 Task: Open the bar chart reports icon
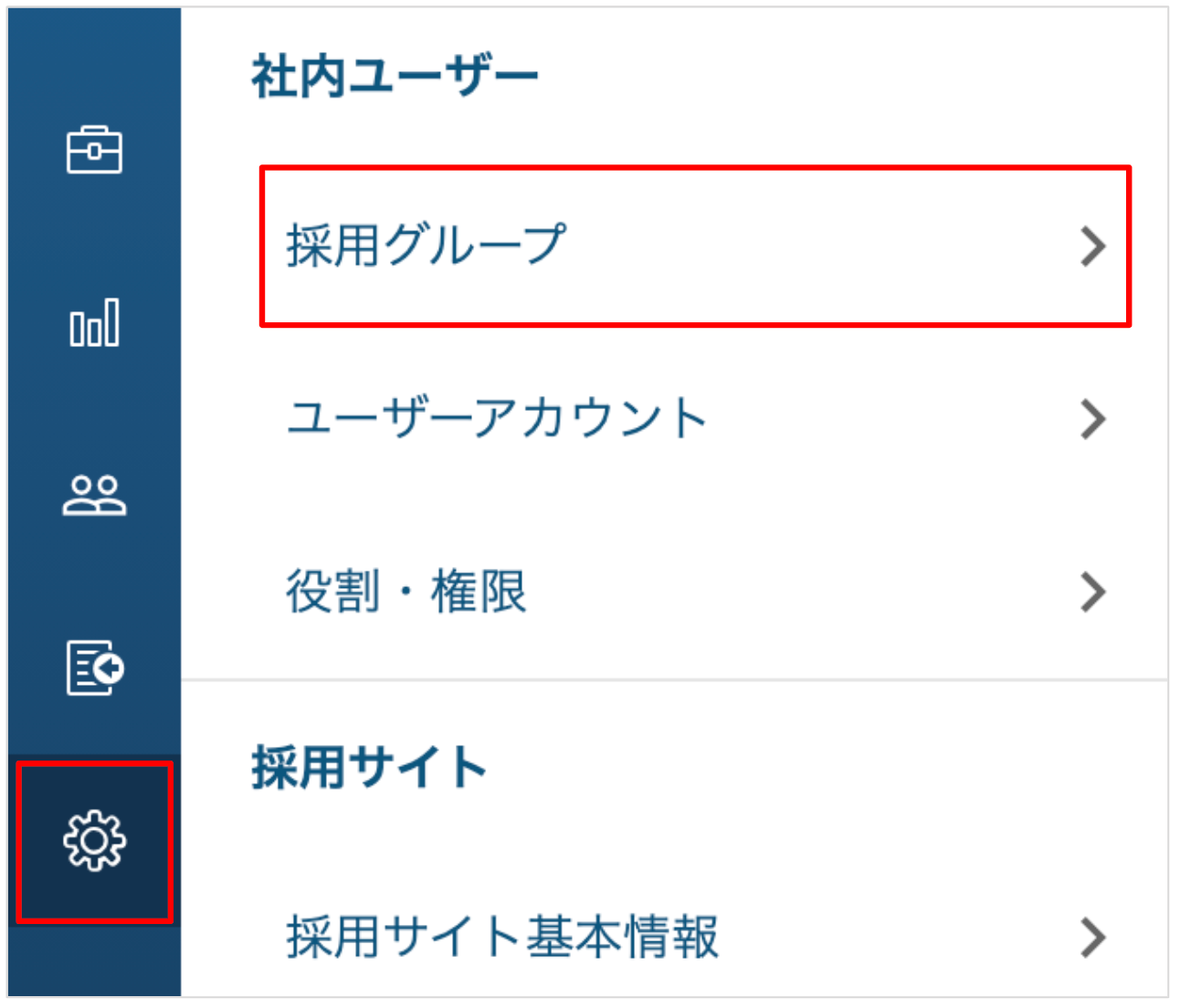(94, 322)
